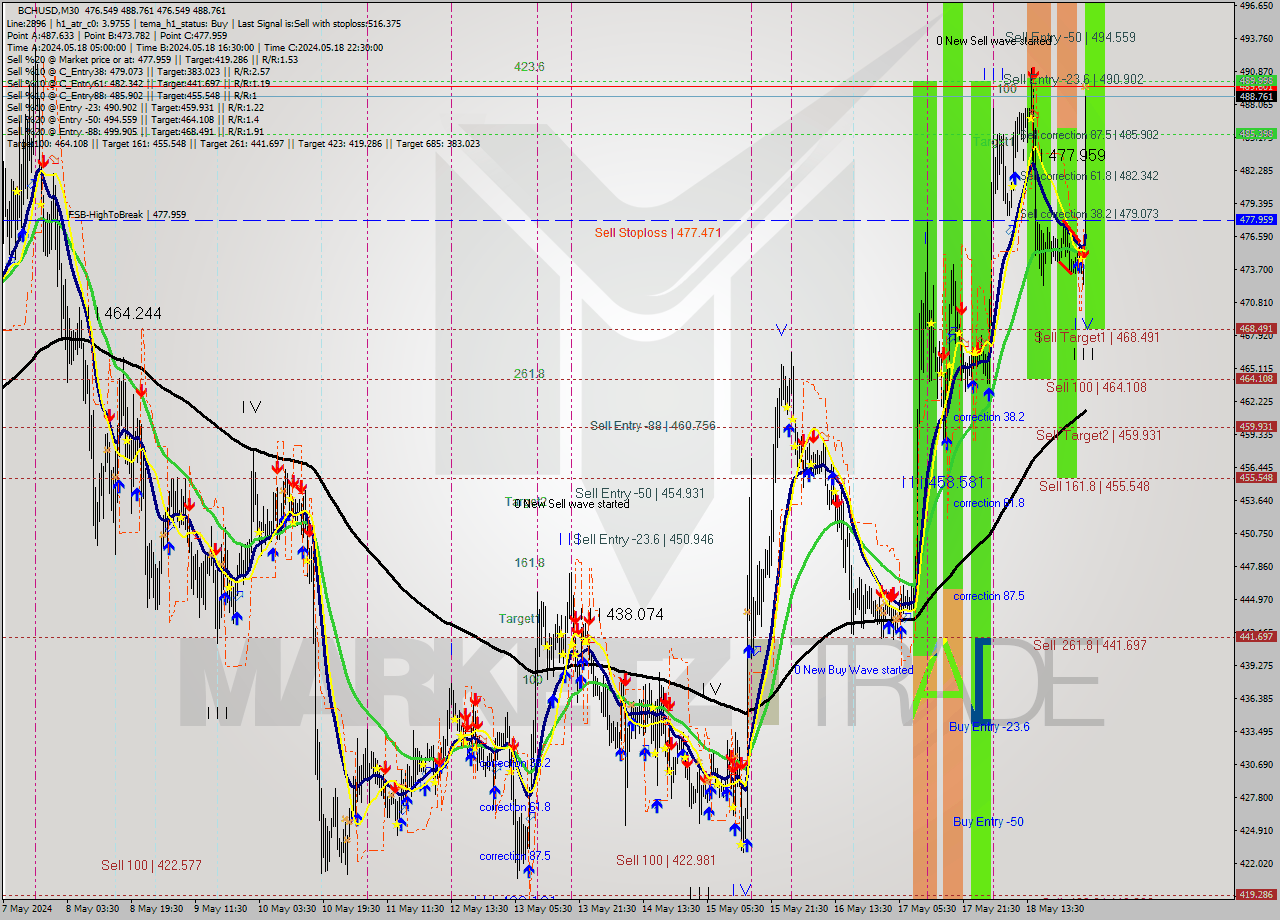Click the 433.495 price axis value
1280x920 pixels.
1257,731
